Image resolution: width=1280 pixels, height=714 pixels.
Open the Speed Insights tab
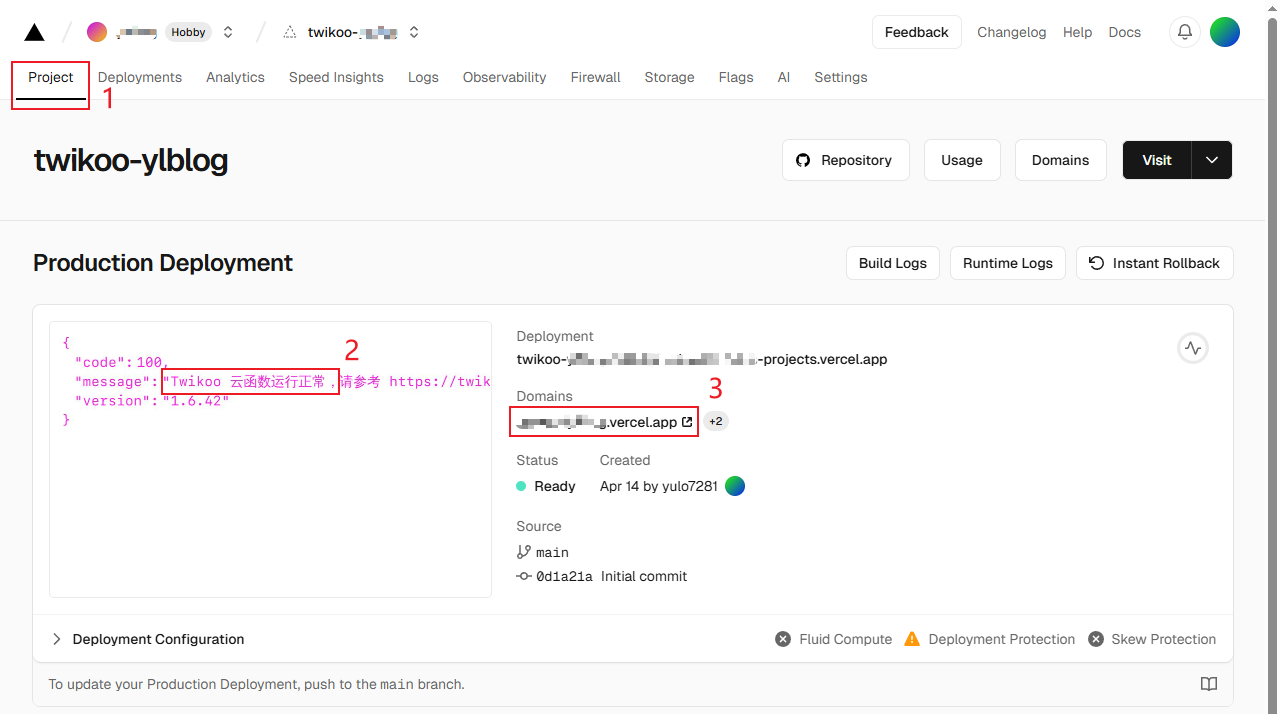coord(336,77)
